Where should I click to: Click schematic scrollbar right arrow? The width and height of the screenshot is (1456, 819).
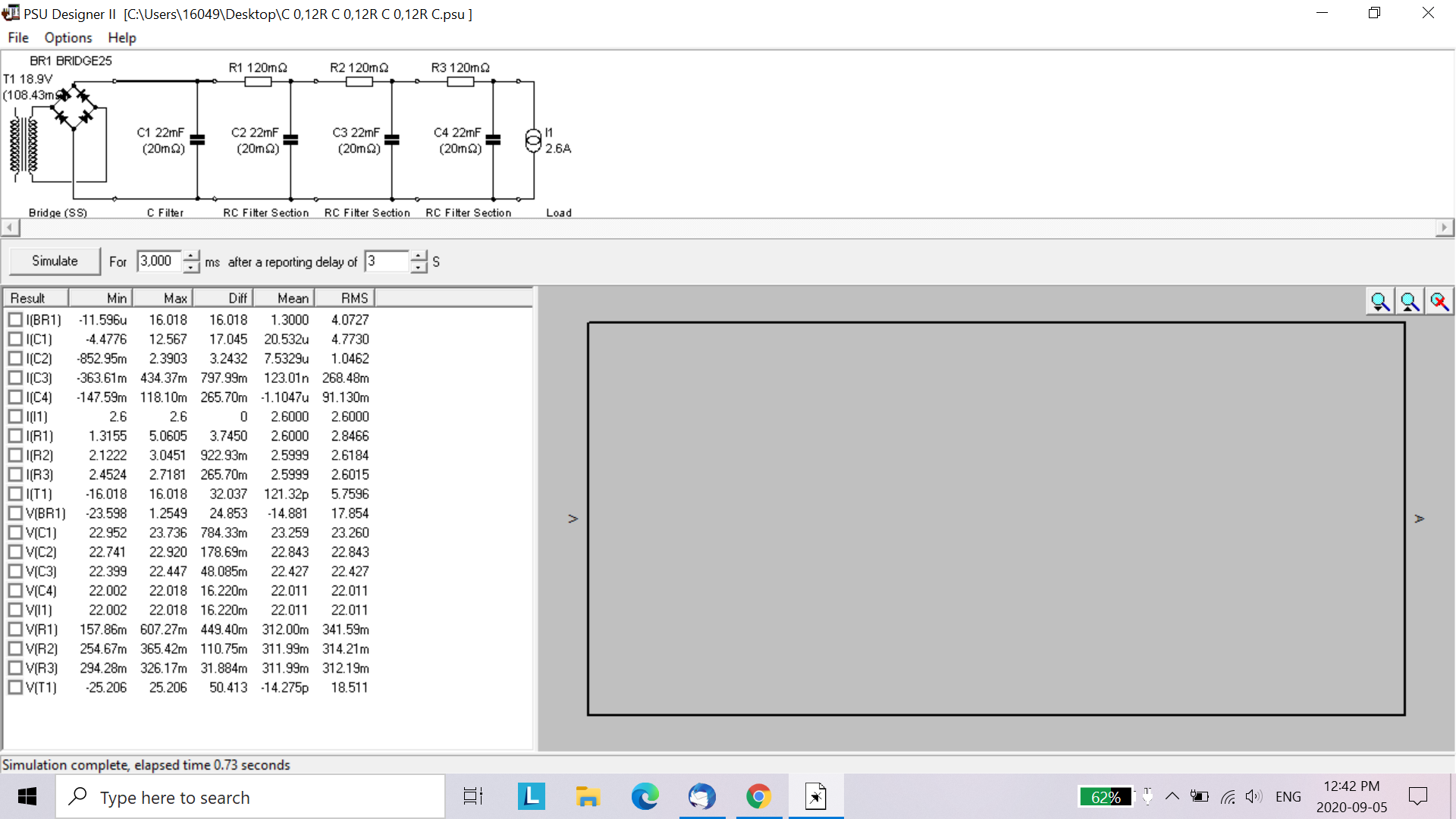(x=1445, y=227)
